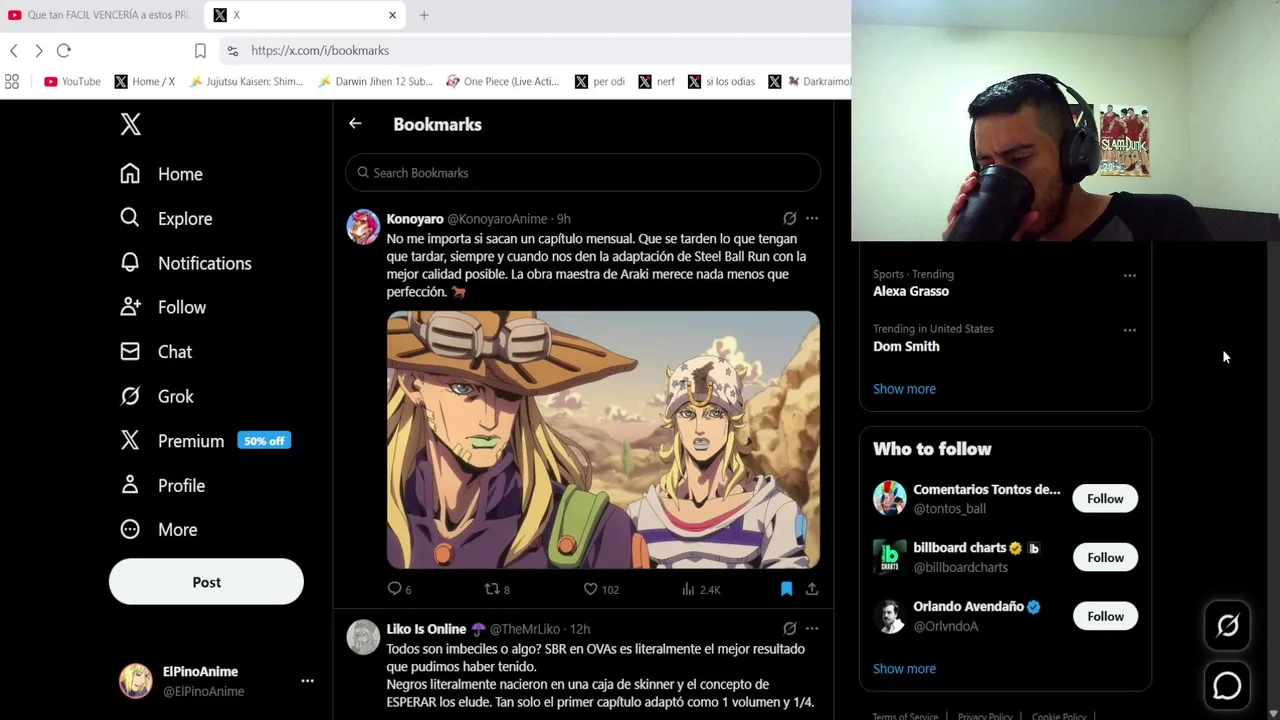Screen dimensions: 1280x720
Task: View analytics of Konoyaro's post
Action: pyautogui.click(x=701, y=589)
